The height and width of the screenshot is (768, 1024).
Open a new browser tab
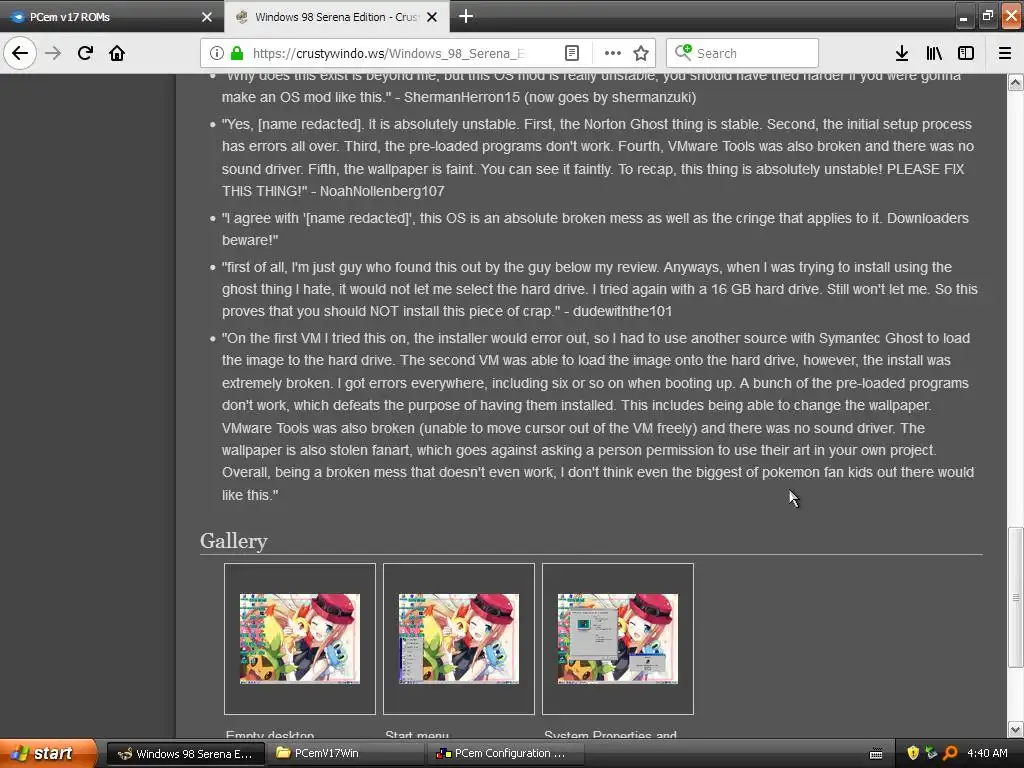(x=466, y=16)
